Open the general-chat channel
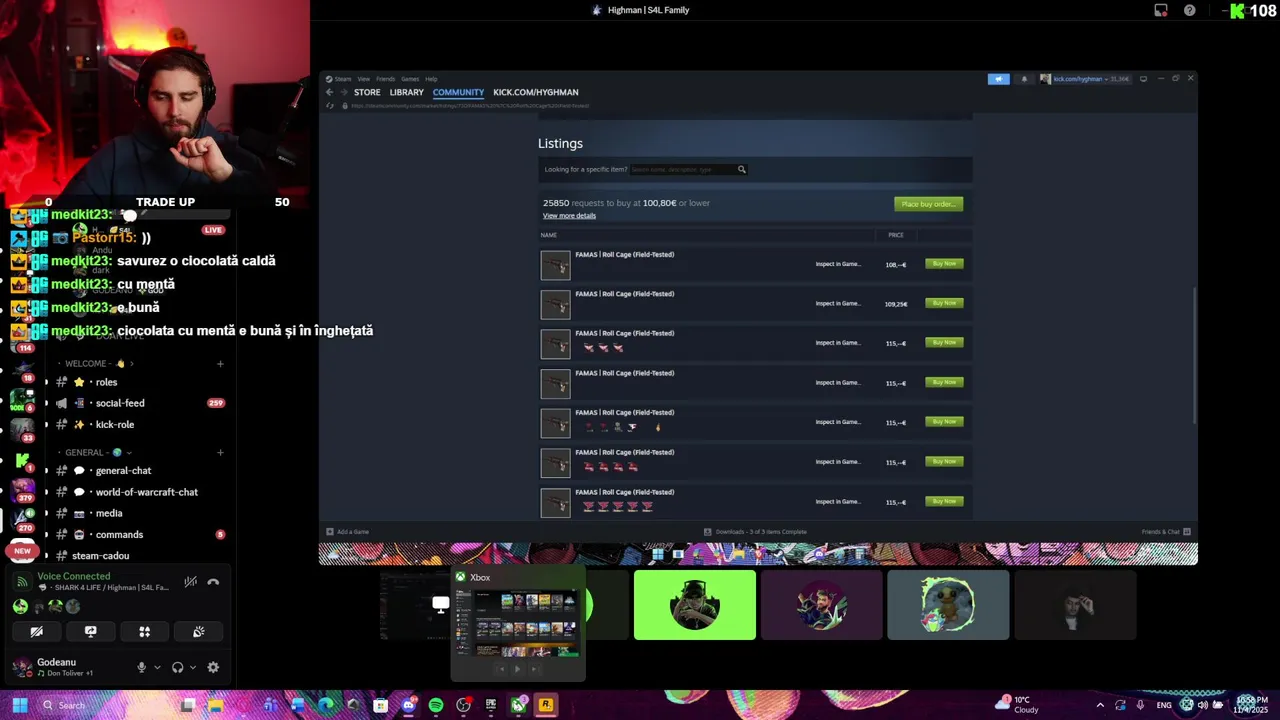Image resolution: width=1280 pixels, height=720 pixels. (x=140, y=470)
